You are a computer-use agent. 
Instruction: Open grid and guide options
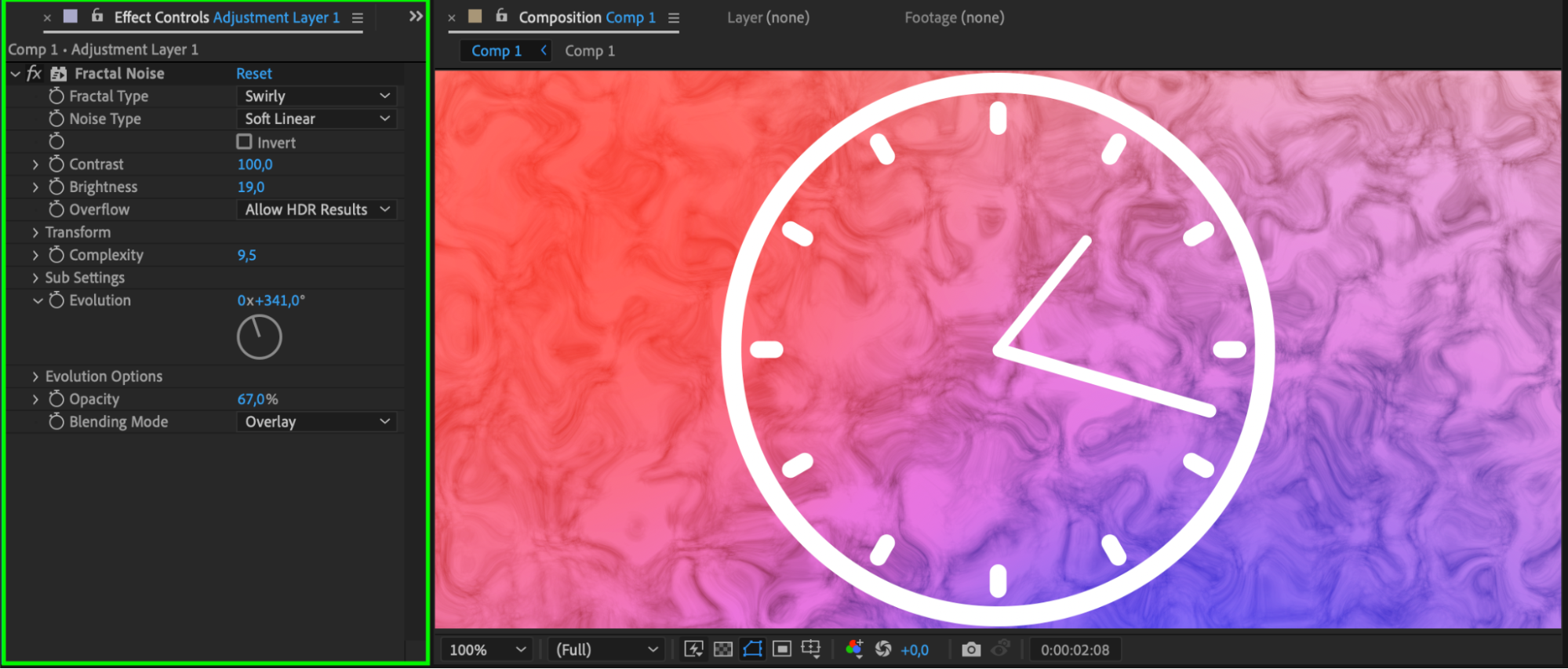coord(810,649)
